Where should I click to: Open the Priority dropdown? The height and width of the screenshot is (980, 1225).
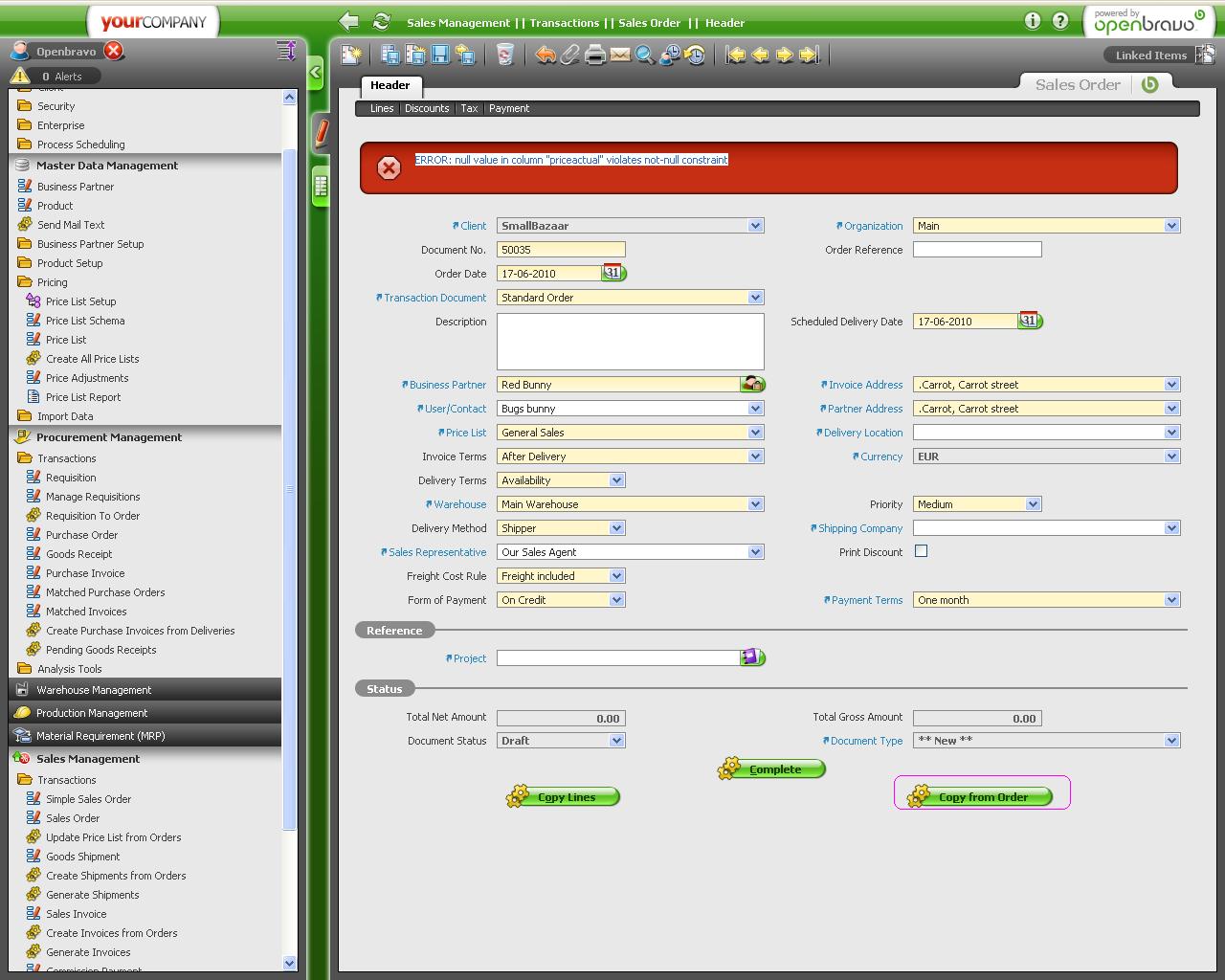pyautogui.click(x=1033, y=504)
